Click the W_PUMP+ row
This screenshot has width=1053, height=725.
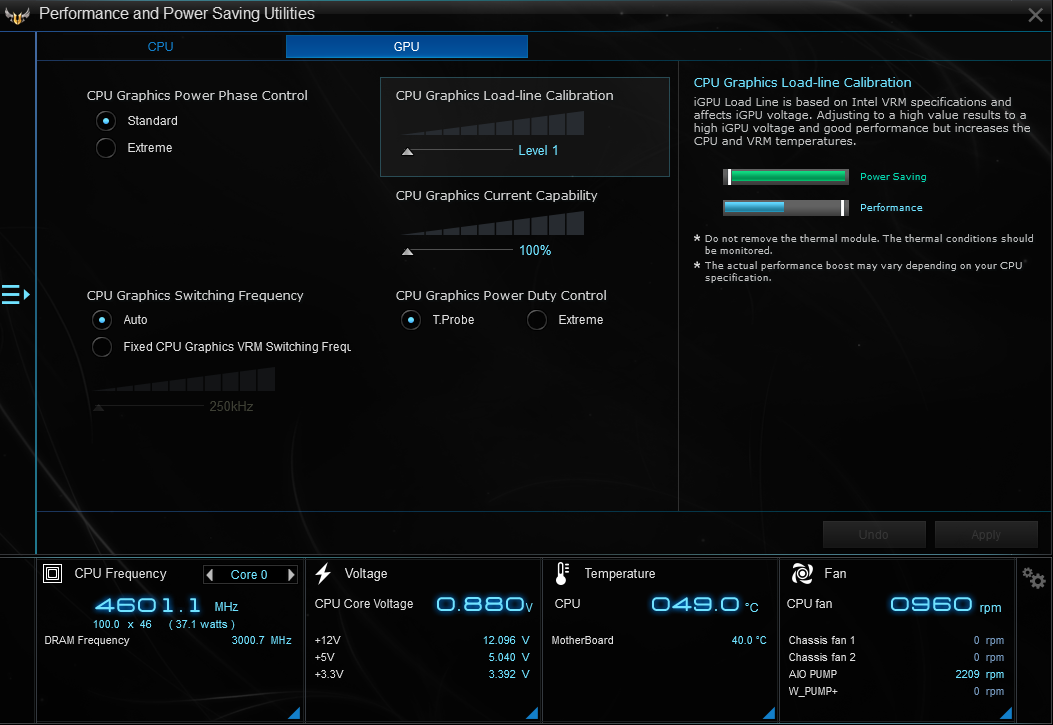coord(897,691)
